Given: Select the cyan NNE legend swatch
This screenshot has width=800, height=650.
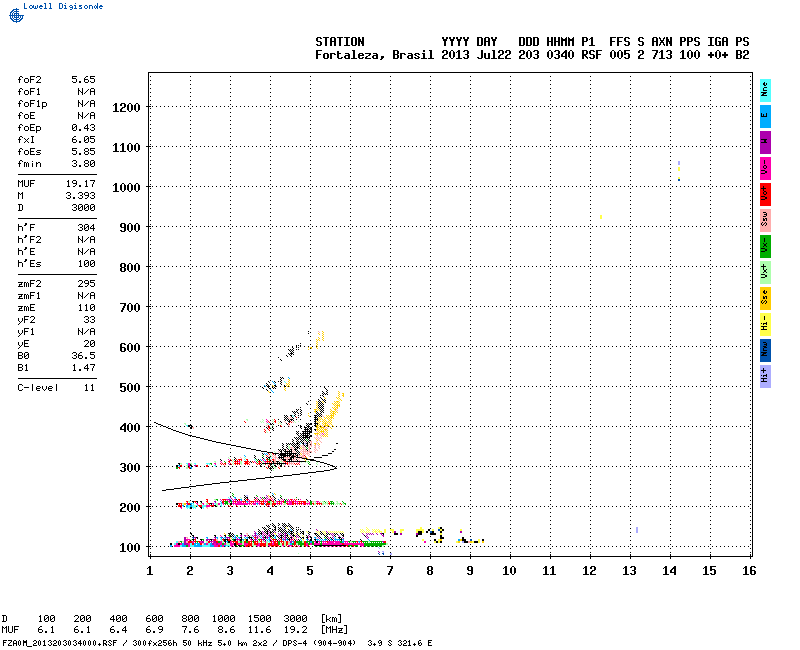Looking at the screenshot, I should click(x=765, y=90).
